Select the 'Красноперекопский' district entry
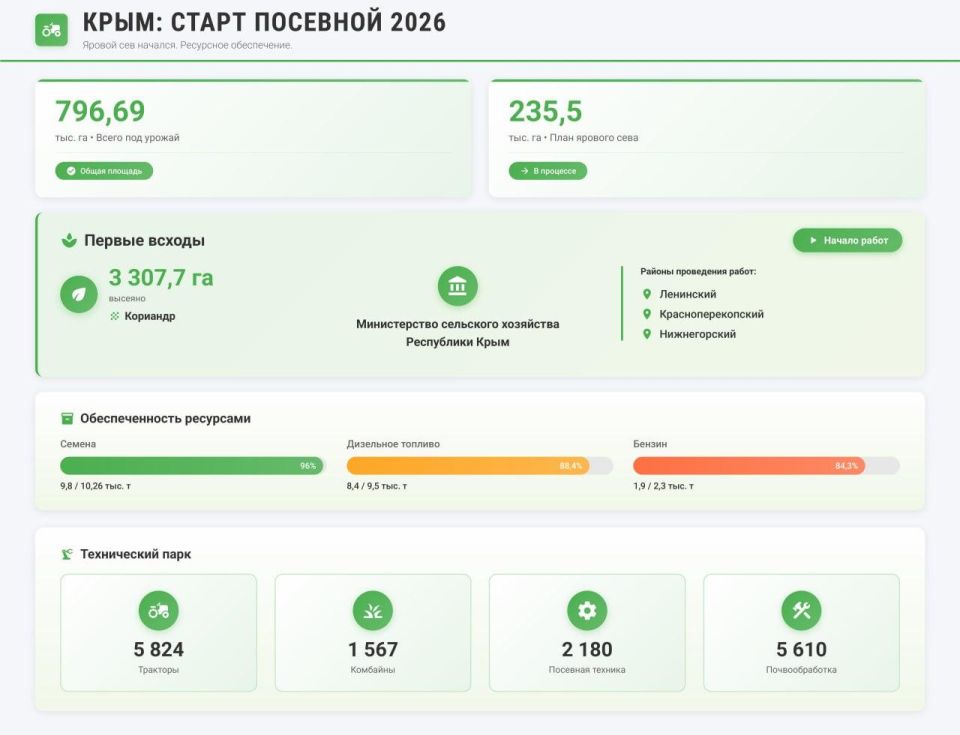 pos(712,313)
